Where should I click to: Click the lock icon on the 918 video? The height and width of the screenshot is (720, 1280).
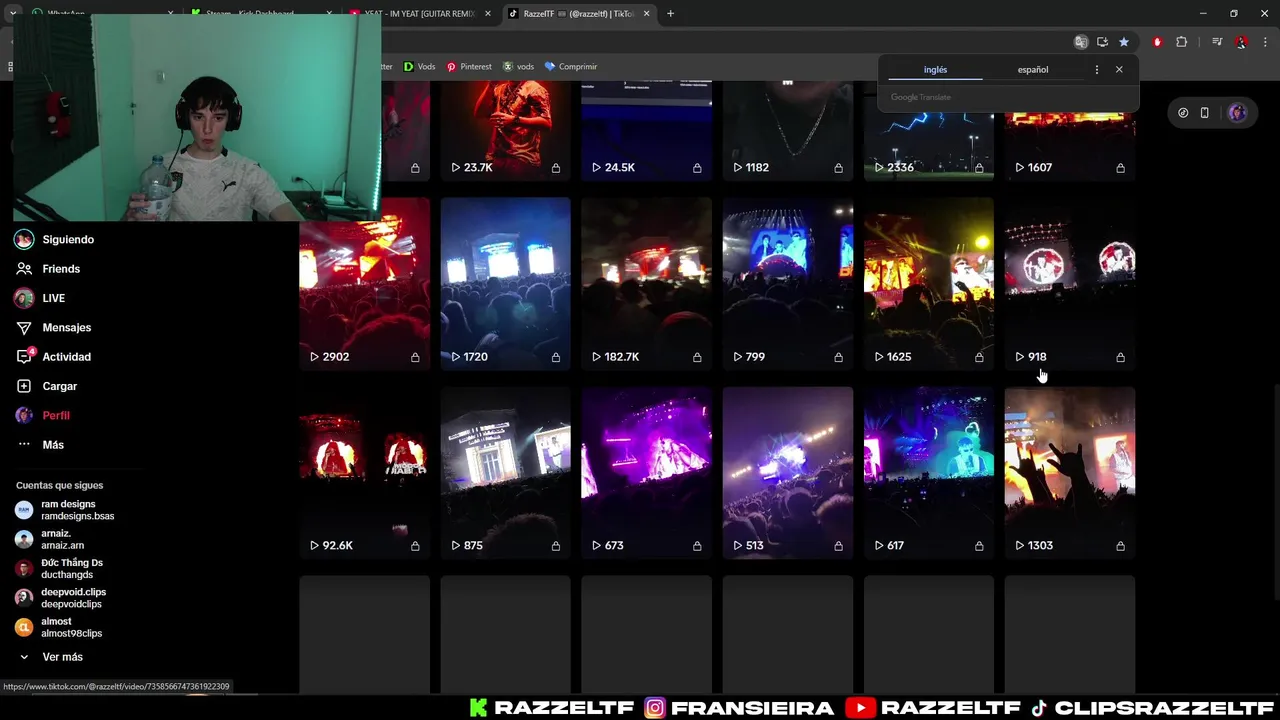coord(1120,357)
